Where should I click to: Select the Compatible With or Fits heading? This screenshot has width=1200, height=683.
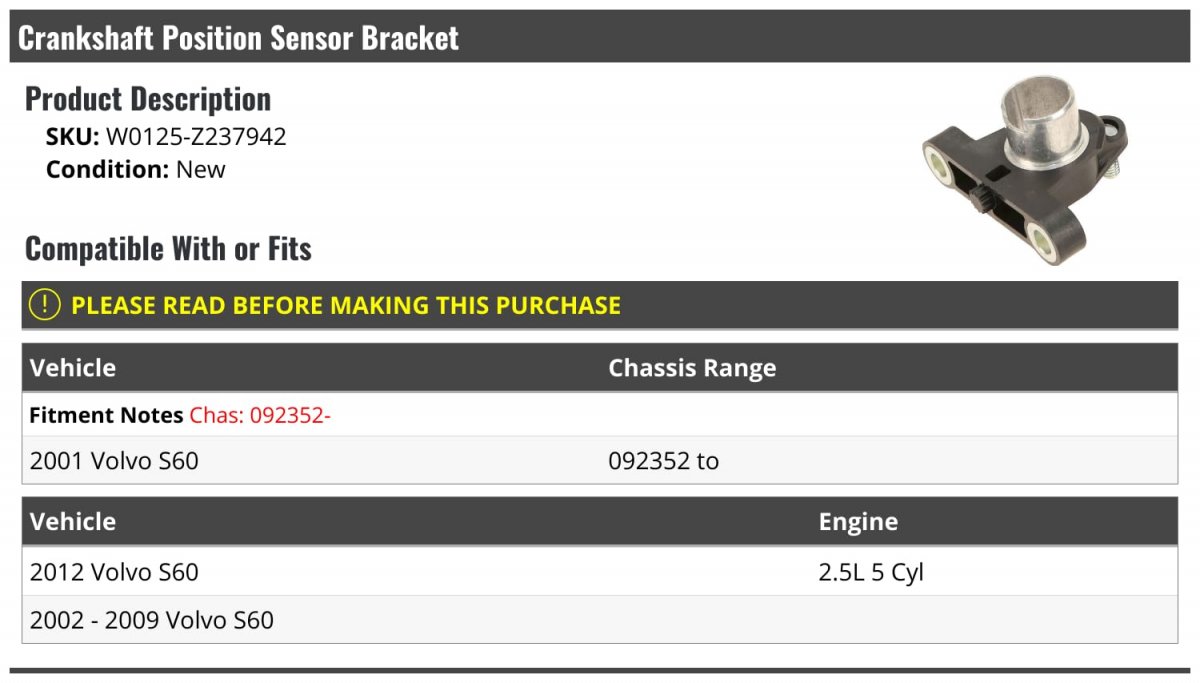click(x=168, y=248)
